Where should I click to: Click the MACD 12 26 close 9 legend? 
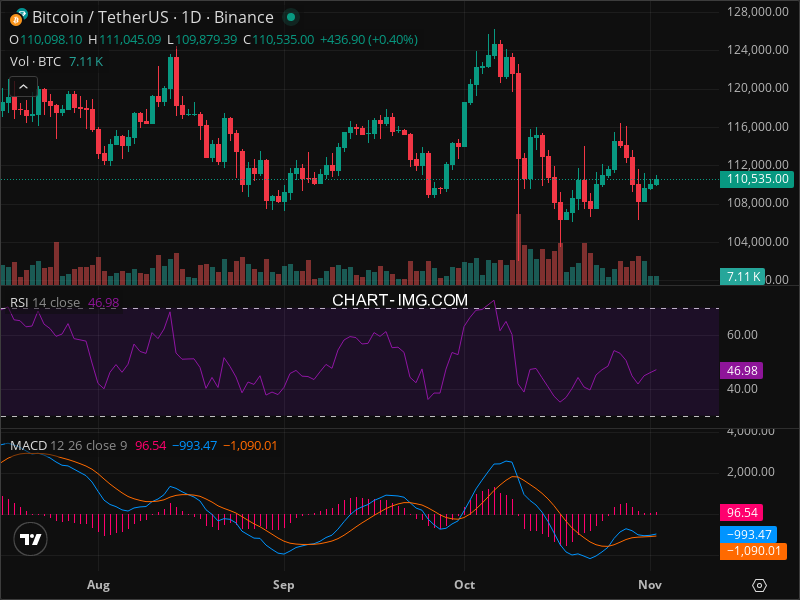pos(68,445)
